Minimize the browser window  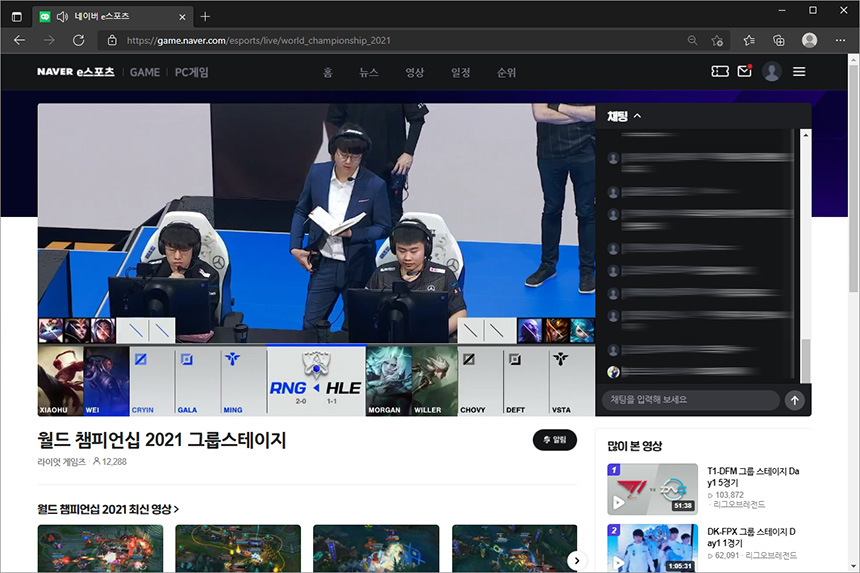[782, 10]
